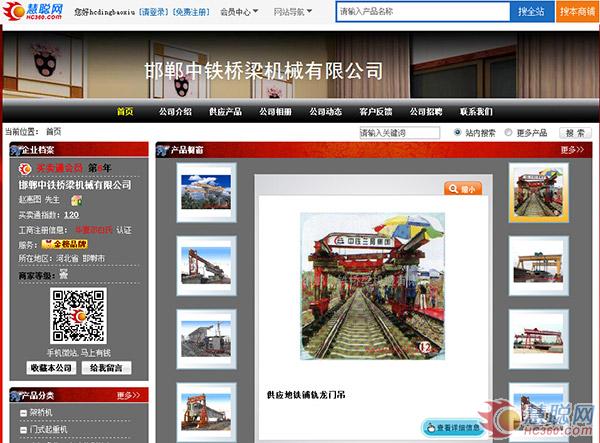Click the 搜本商铺 button

tap(577, 11)
